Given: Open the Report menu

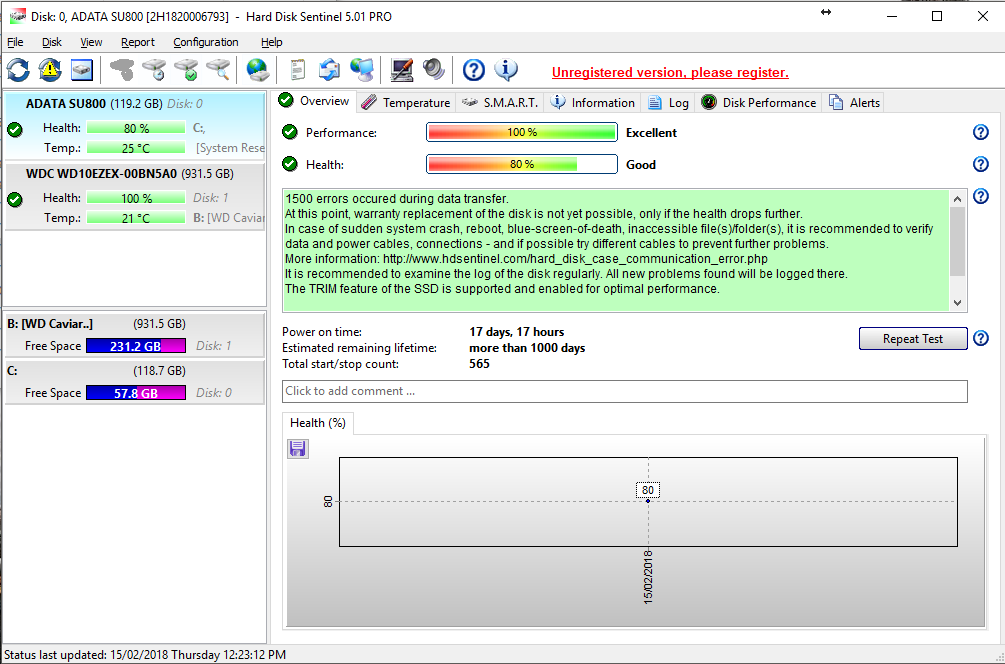Looking at the screenshot, I should click(138, 42).
